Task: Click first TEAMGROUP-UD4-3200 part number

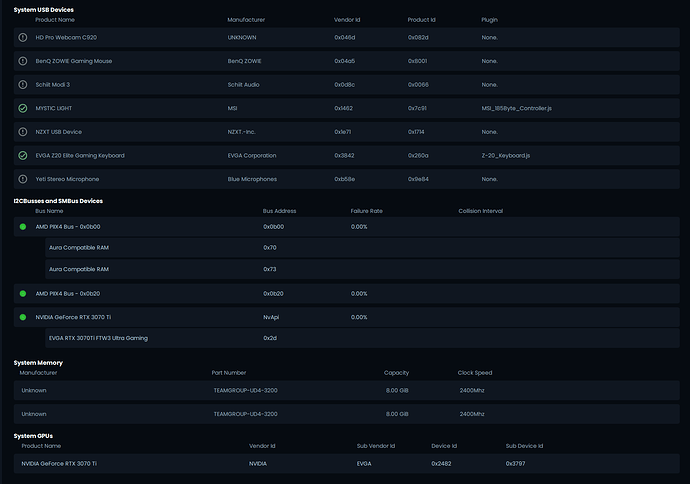Action: point(246,390)
